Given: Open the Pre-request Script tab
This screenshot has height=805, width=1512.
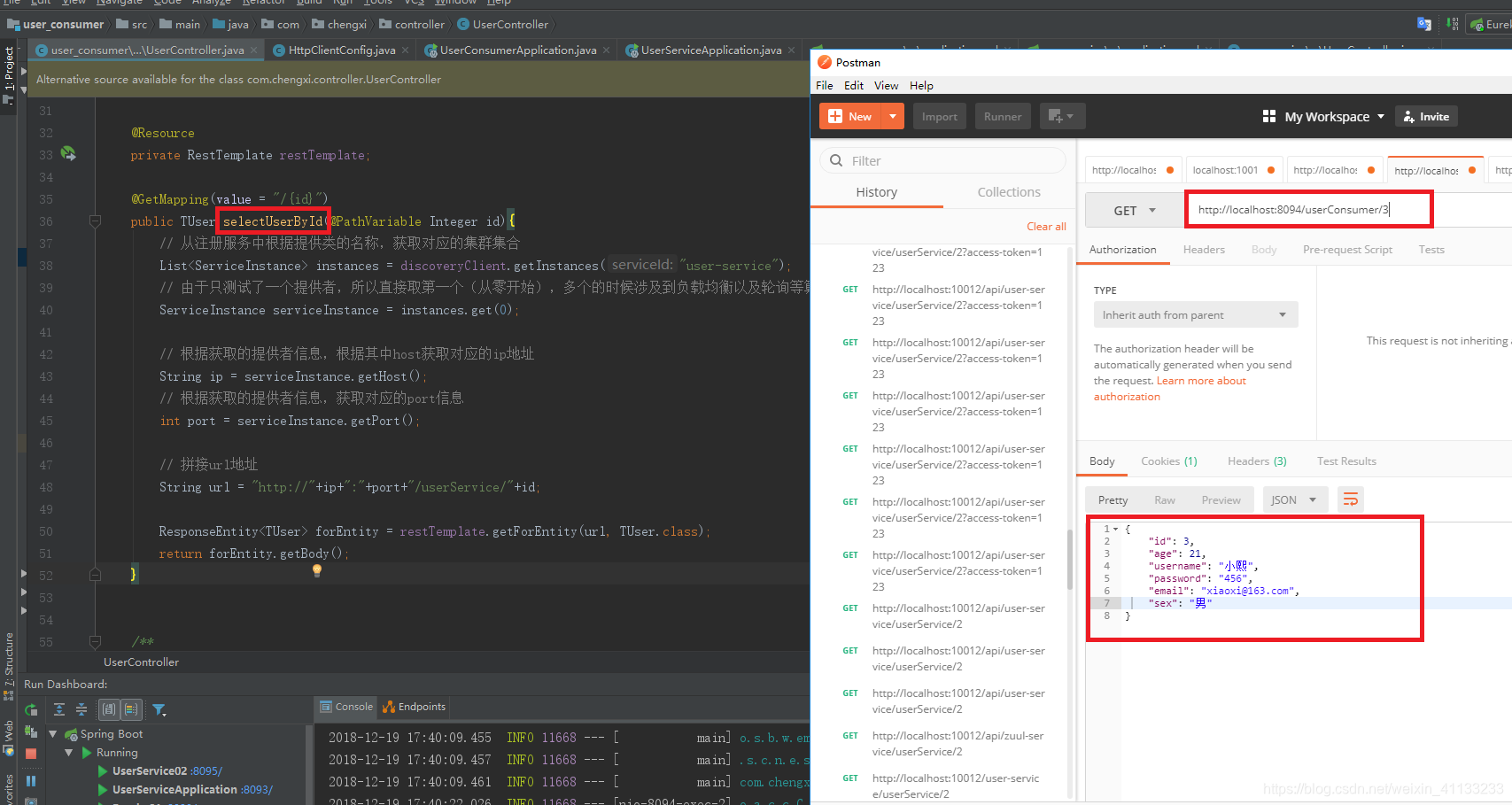Looking at the screenshot, I should tap(1347, 250).
